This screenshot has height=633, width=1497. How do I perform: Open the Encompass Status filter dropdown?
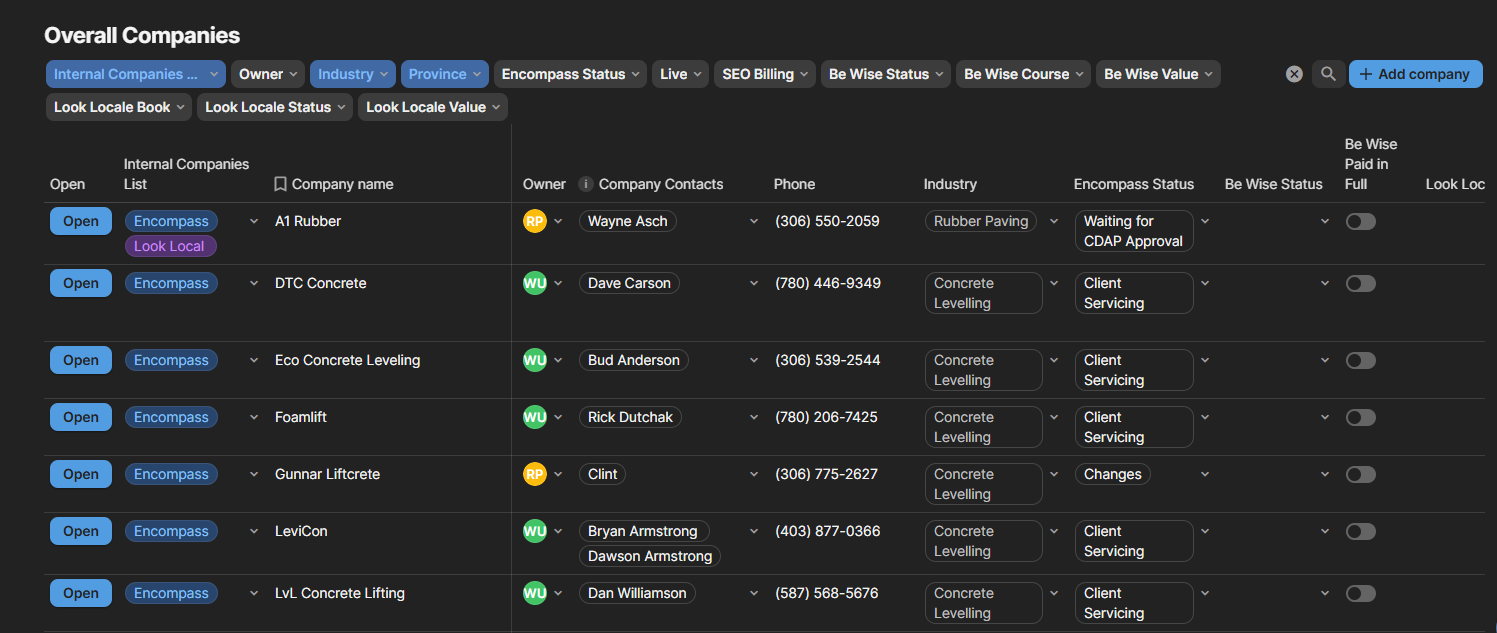click(571, 74)
